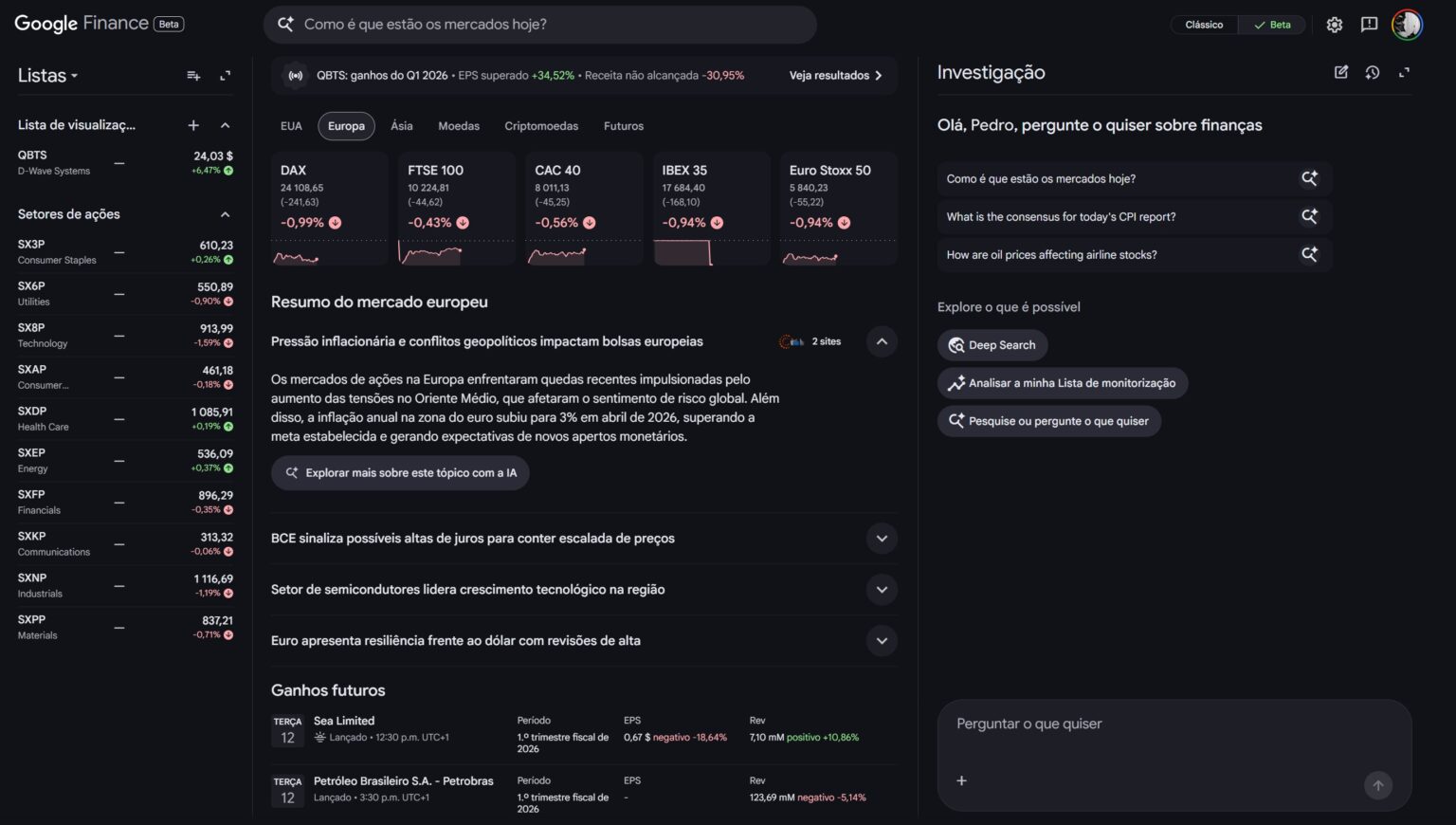Click the DAX down arrow indicator

[336, 223]
